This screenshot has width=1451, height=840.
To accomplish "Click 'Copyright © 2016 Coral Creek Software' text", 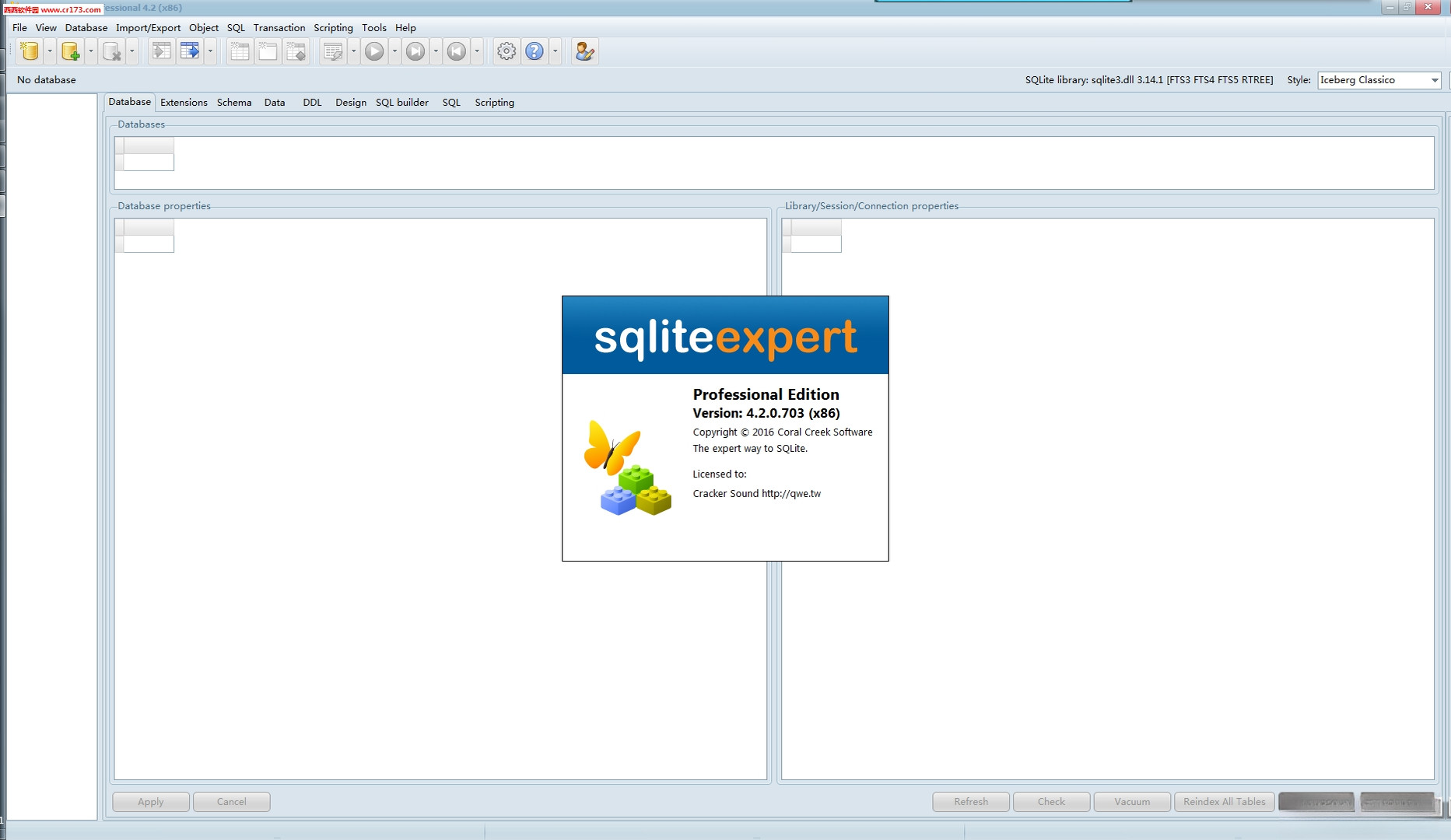I will pos(783,432).
